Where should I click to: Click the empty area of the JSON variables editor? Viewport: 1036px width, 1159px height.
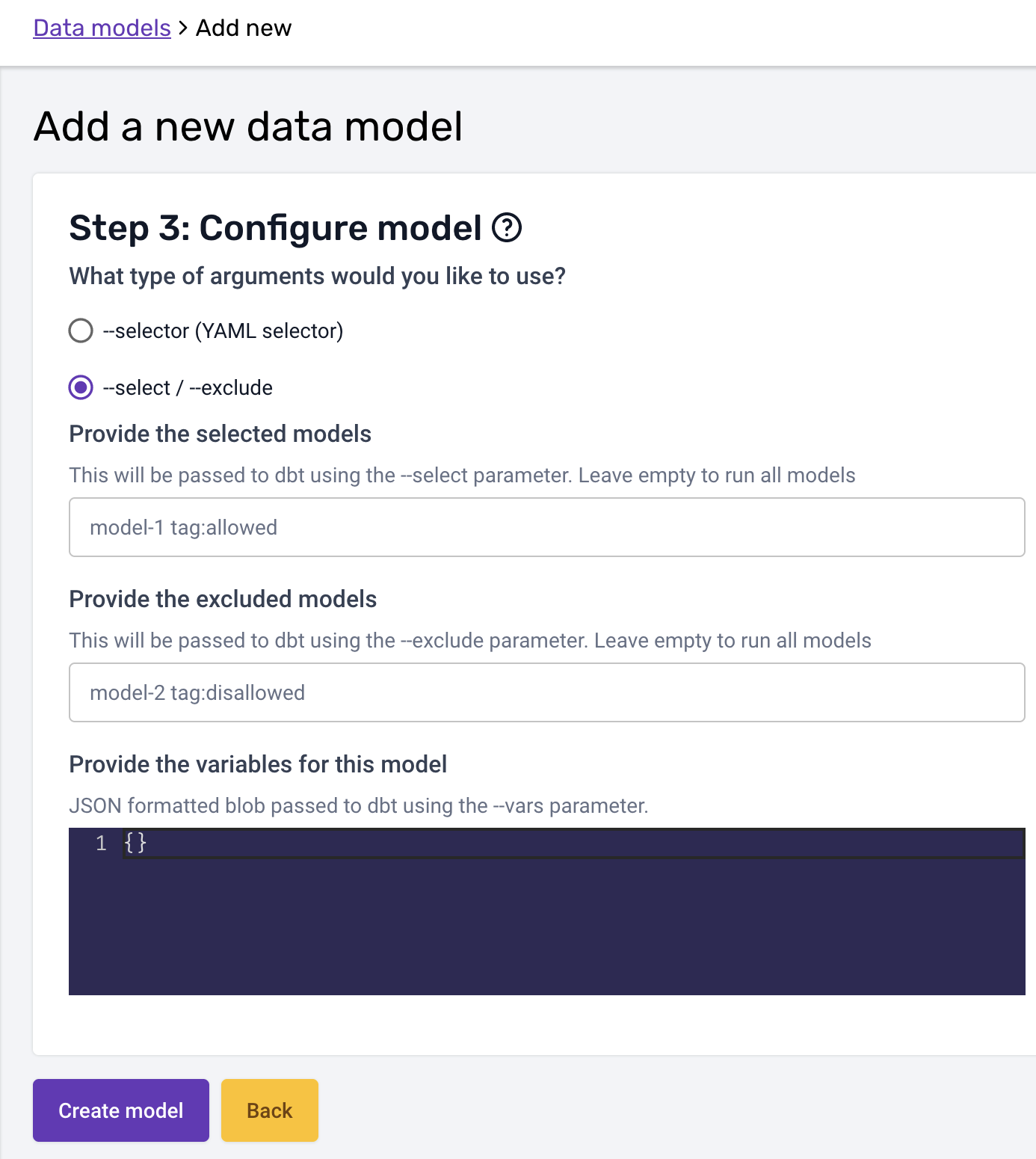(546, 927)
